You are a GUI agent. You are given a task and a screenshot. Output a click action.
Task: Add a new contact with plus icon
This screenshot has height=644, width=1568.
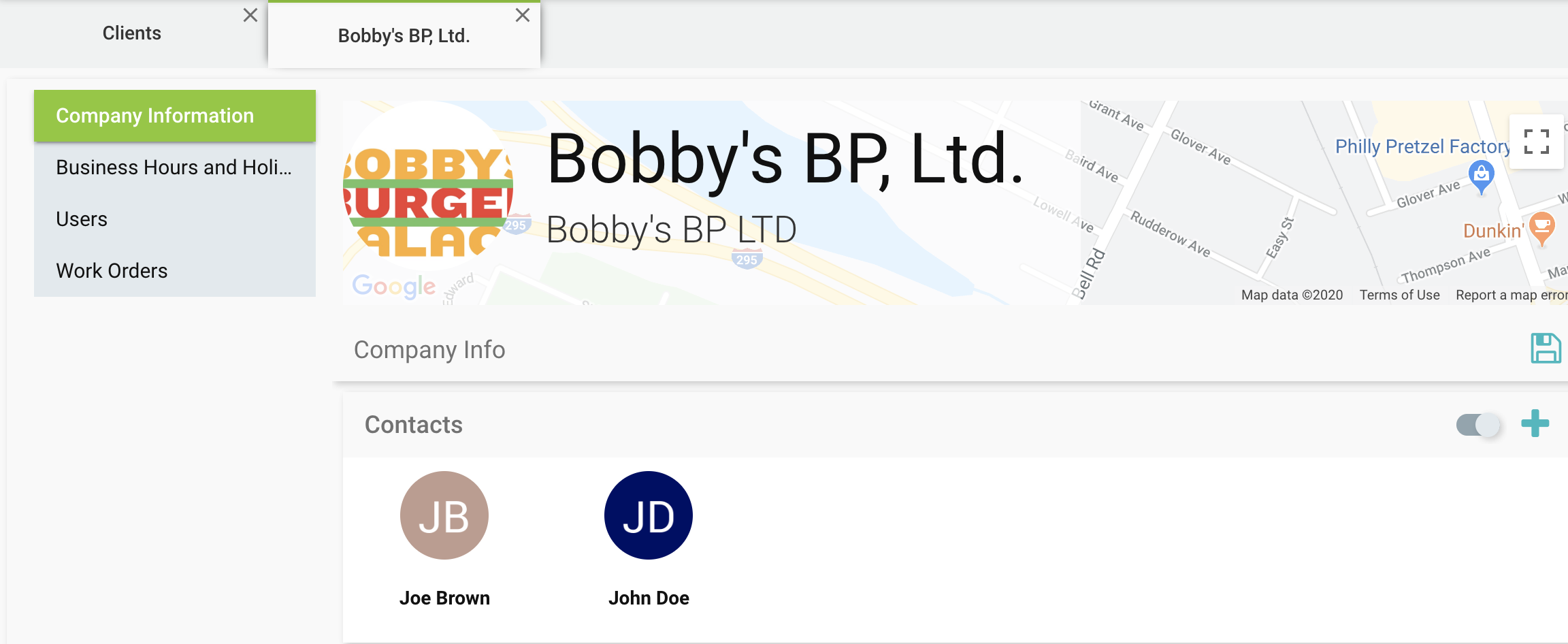pyautogui.click(x=1535, y=423)
